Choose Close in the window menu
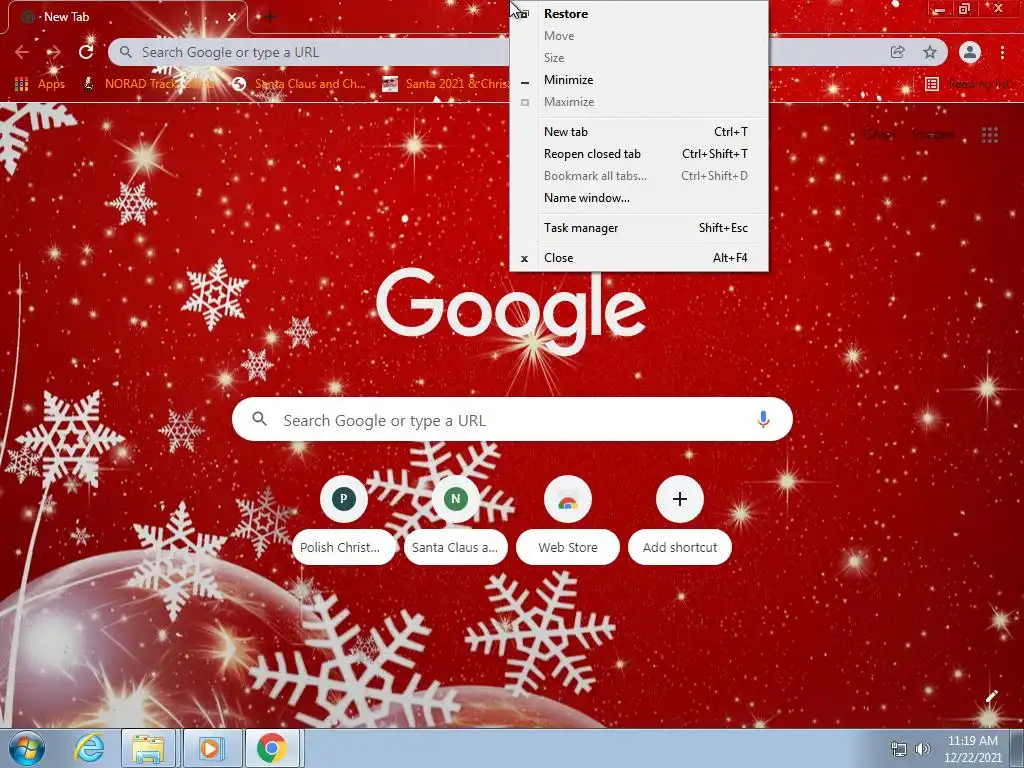The height and width of the screenshot is (768, 1024). (x=639, y=258)
